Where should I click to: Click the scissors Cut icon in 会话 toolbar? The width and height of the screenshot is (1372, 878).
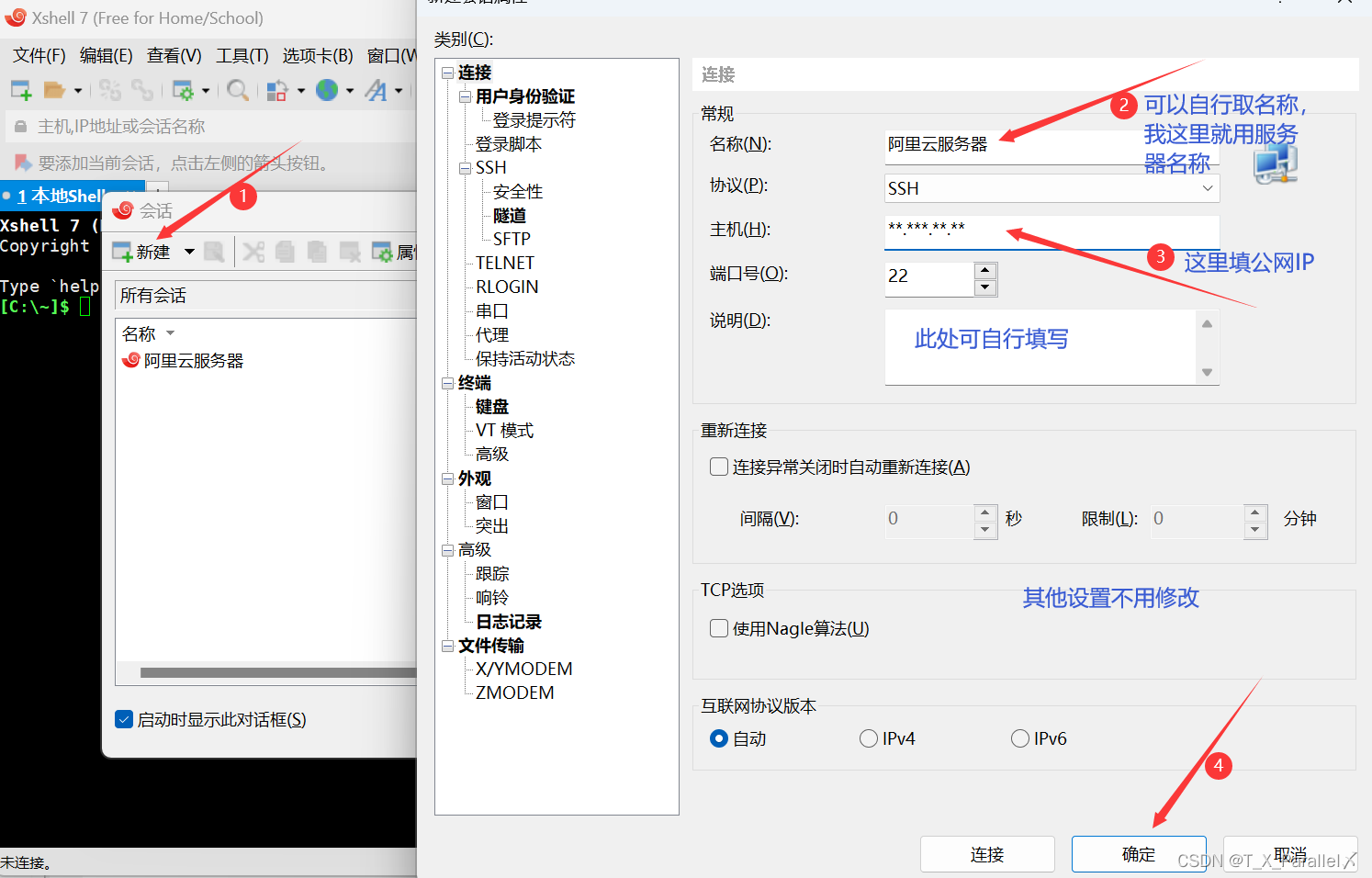[x=254, y=252]
